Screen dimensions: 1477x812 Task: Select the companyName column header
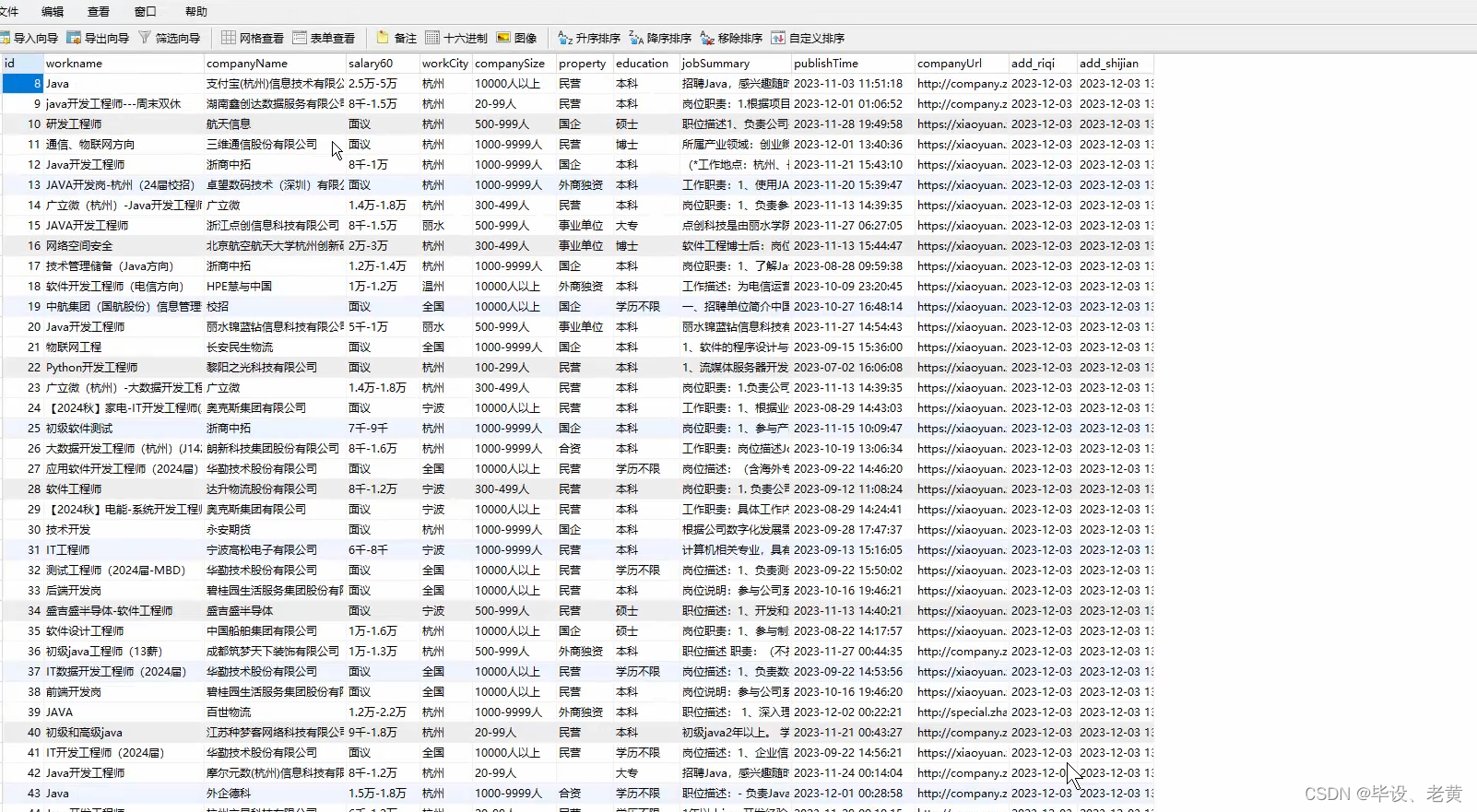pos(275,64)
